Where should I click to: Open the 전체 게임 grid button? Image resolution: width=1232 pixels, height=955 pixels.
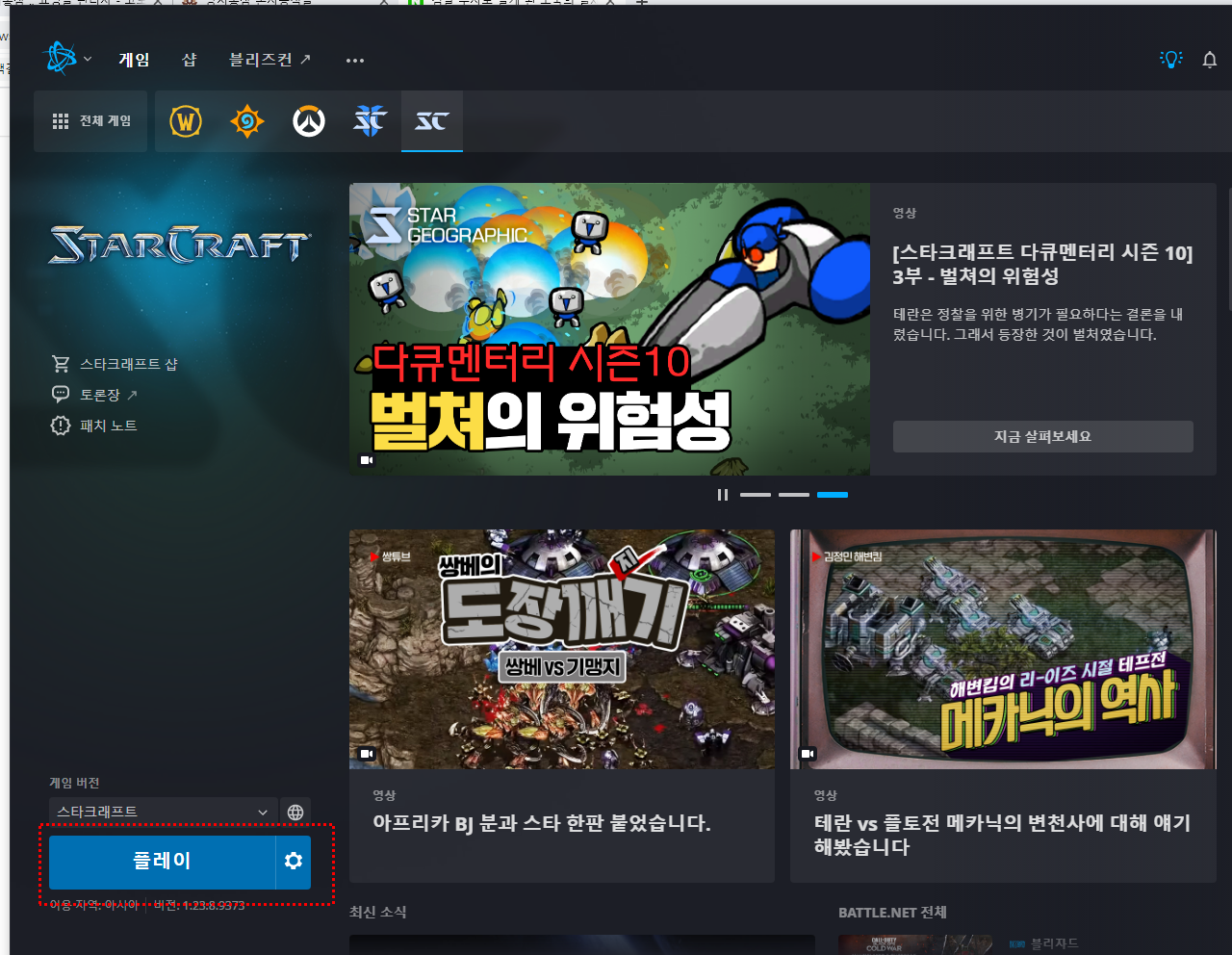click(x=90, y=121)
